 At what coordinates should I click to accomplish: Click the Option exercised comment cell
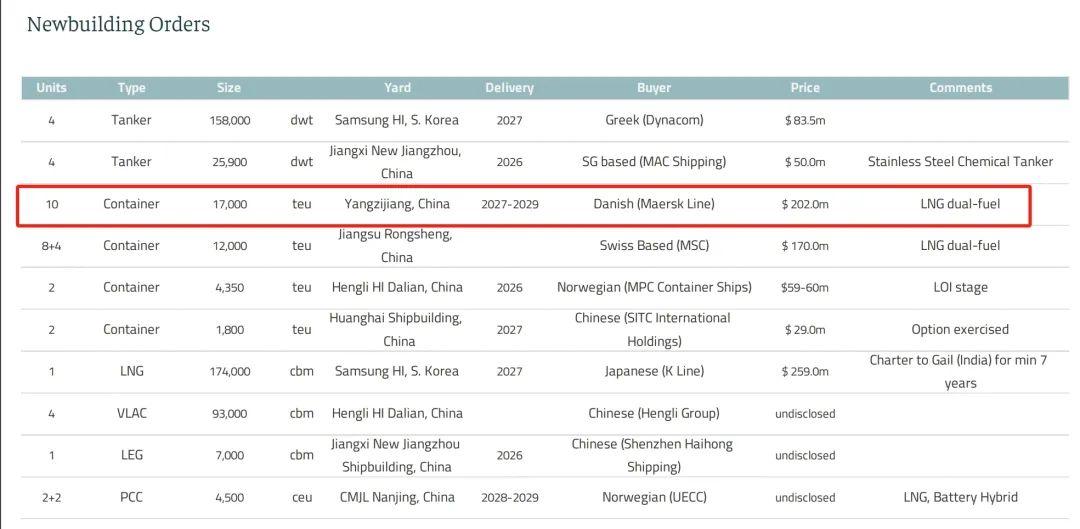(x=960, y=329)
